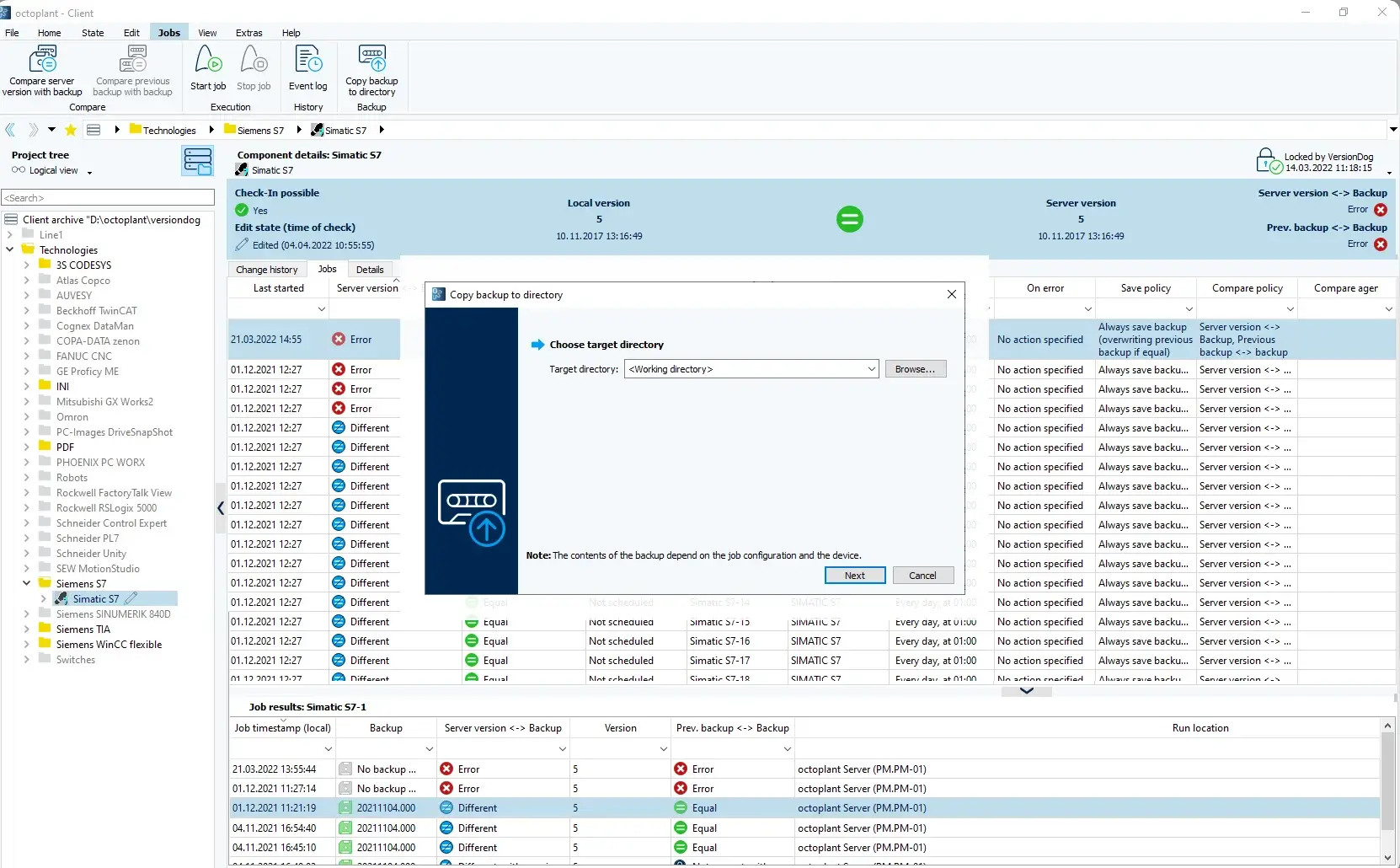Close the Copy backup to directory dialog
The width and height of the screenshot is (1400, 868).
pos(951,294)
